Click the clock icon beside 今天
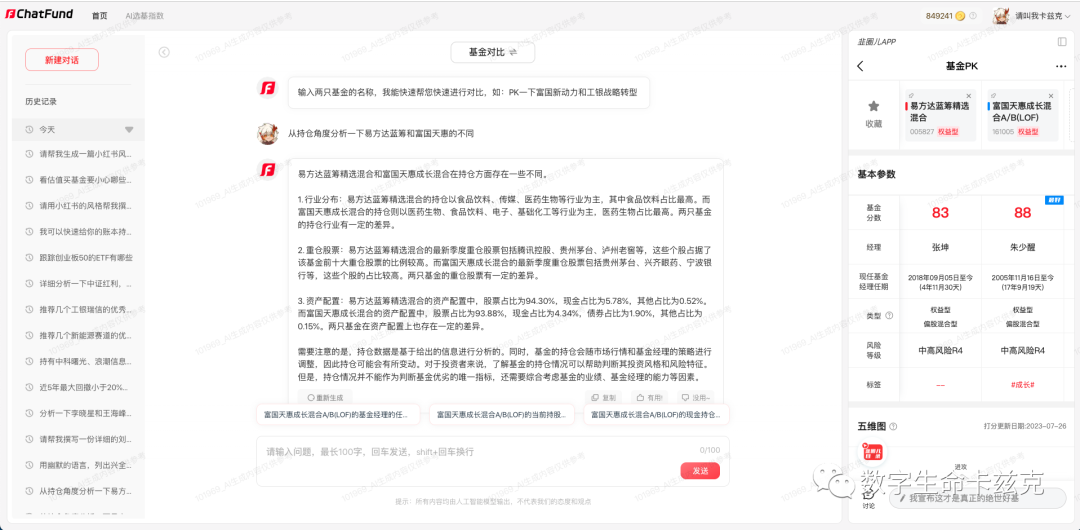Screen dimensions: 1080x530 [29, 130]
